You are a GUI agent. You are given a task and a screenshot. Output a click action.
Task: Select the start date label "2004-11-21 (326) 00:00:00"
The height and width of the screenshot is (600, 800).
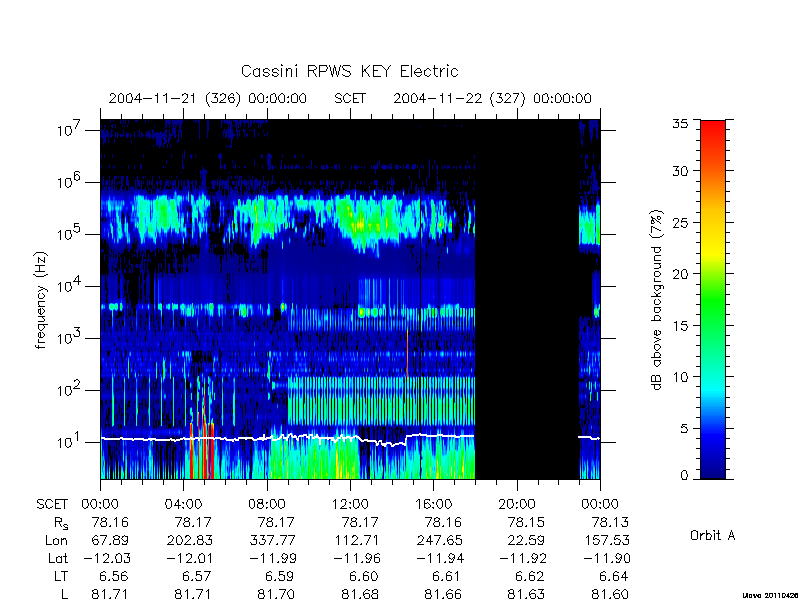[208, 98]
